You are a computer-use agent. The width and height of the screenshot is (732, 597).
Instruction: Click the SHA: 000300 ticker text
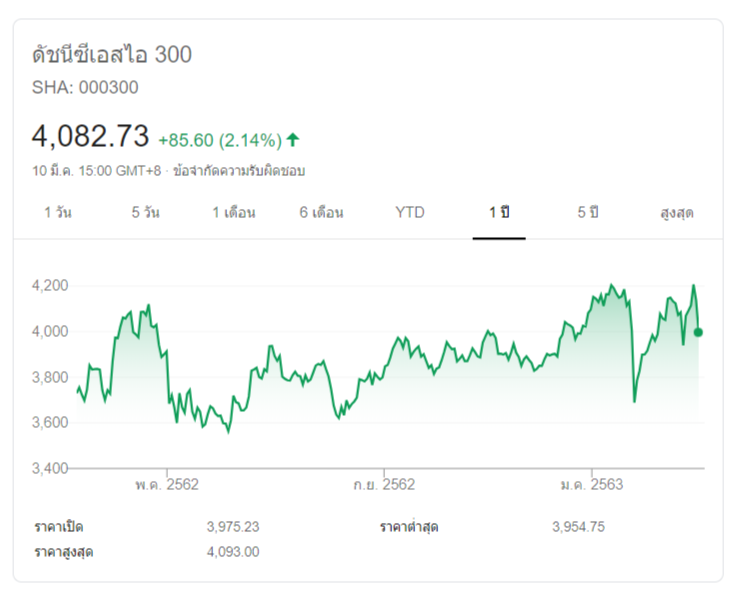85,87
